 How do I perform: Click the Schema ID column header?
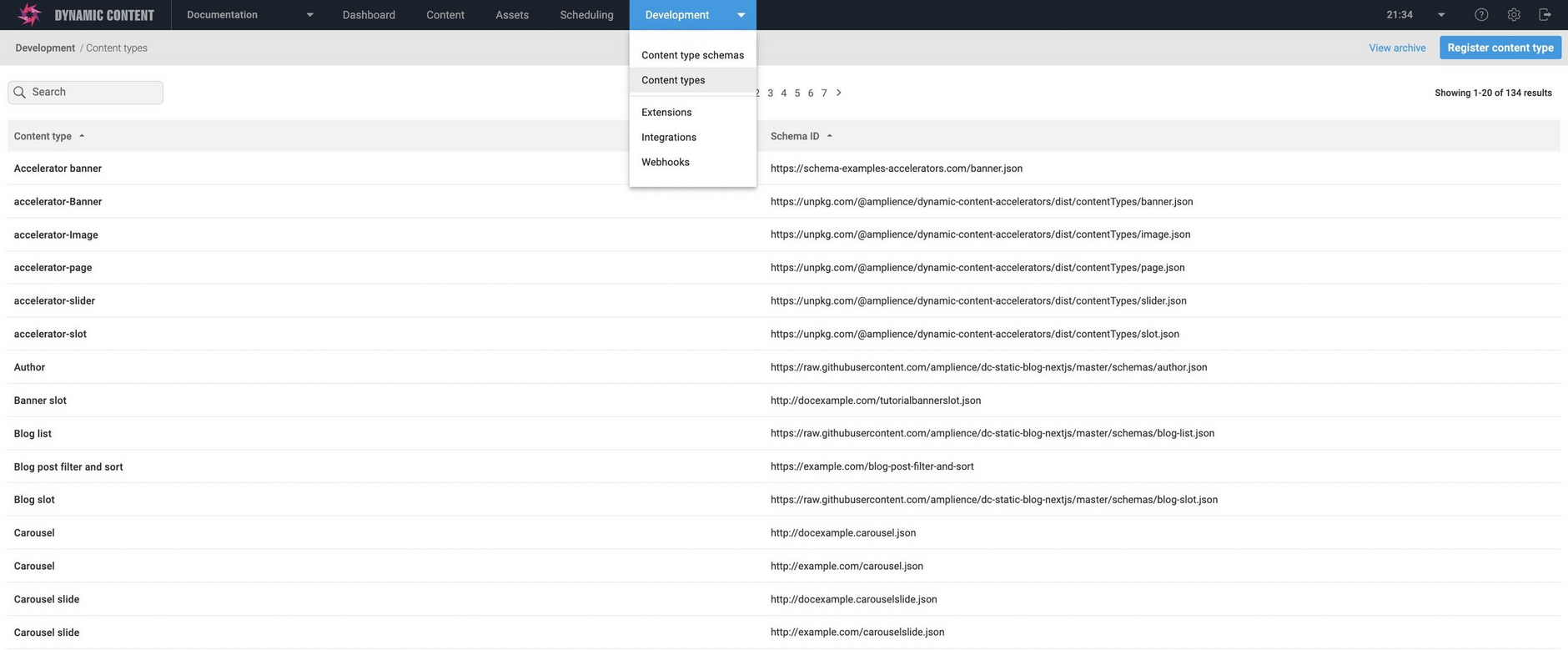point(795,136)
